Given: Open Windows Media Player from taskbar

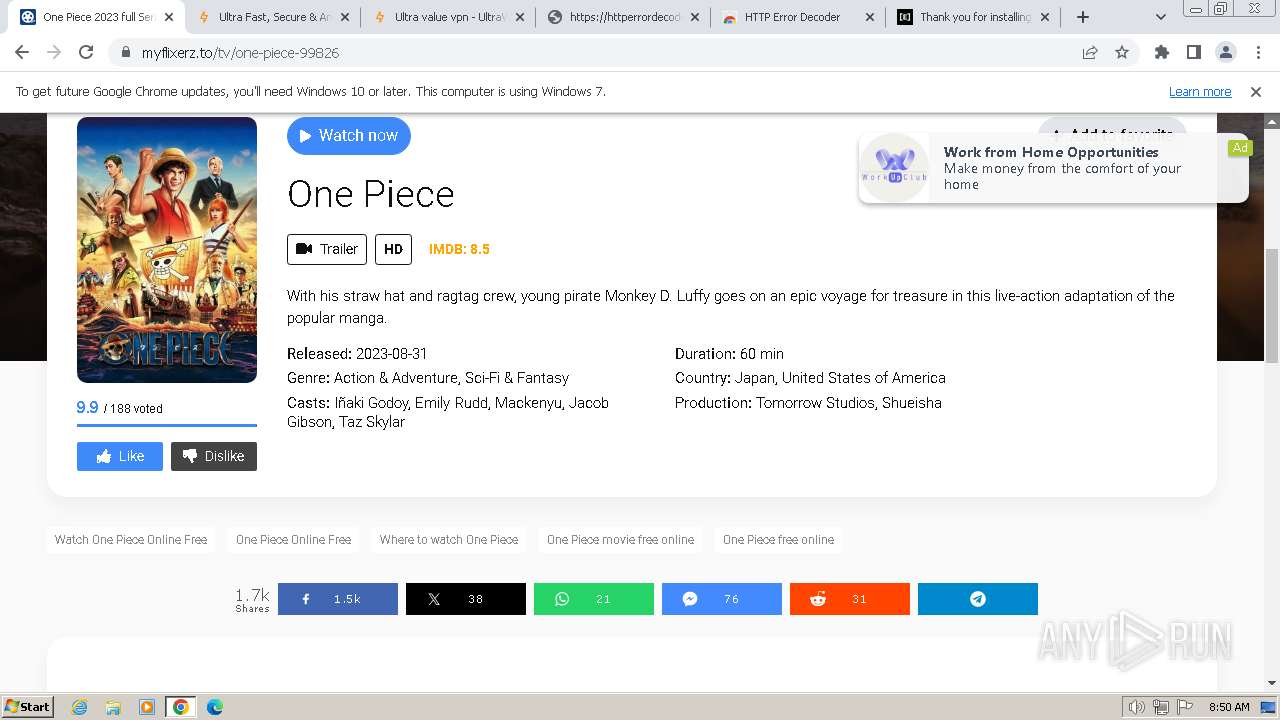Looking at the screenshot, I should pyautogui.click(x=147, y=707).
